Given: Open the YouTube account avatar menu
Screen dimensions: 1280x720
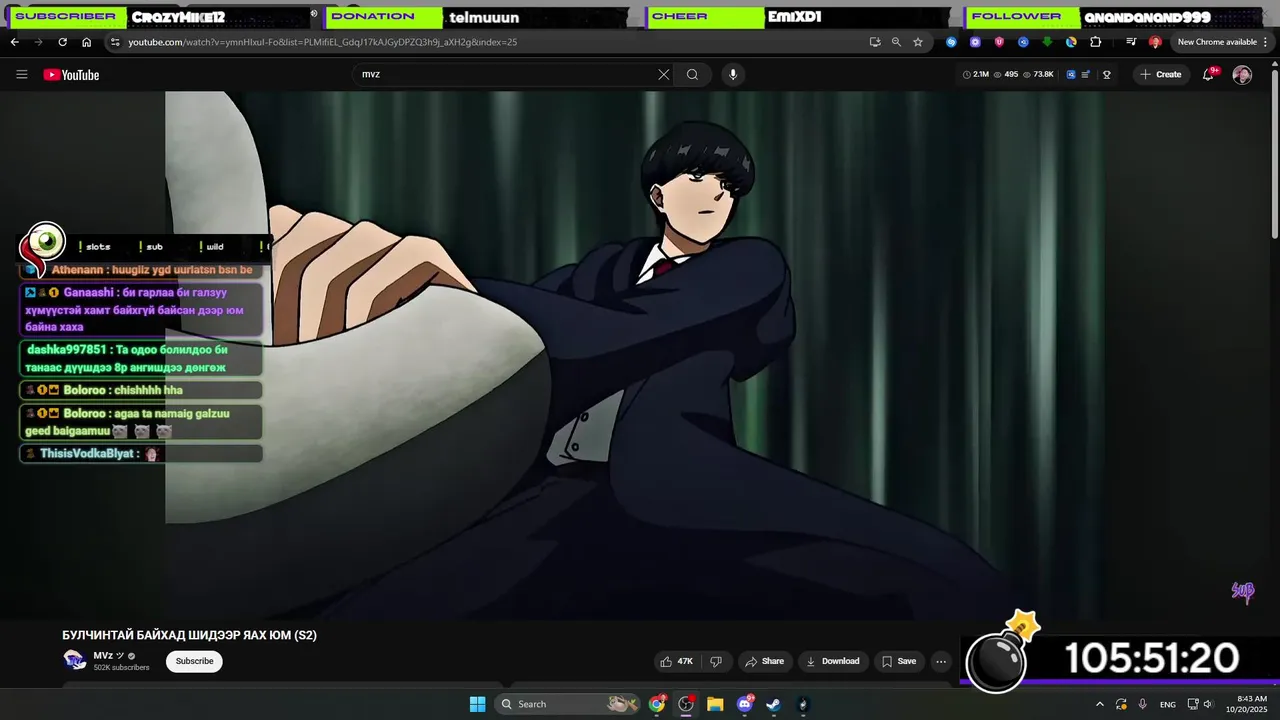Looking at the screenshot, I should click(1242, 75).
